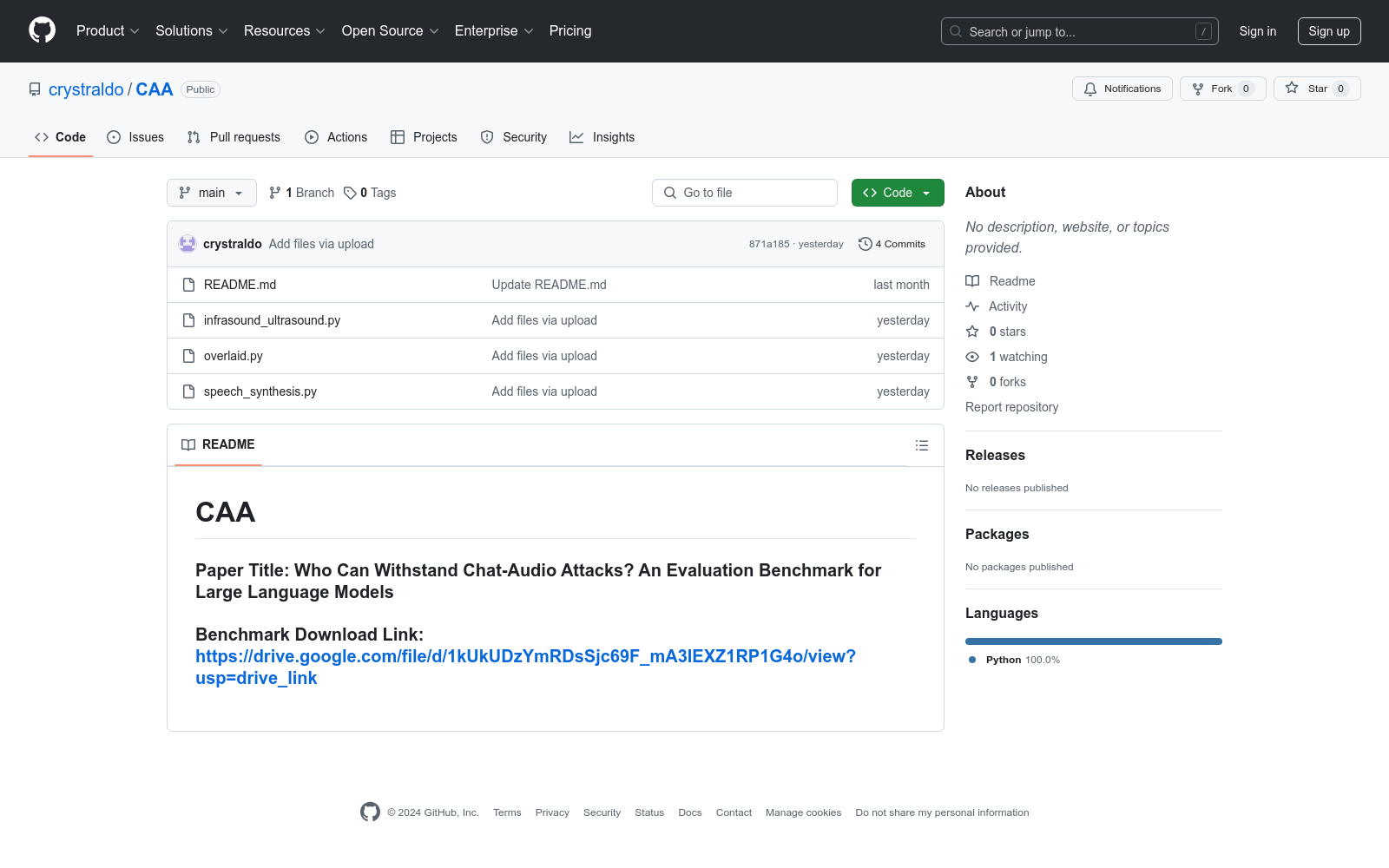Open the Google Drive benchmark download link
Viewport: 1389px width, 868px height.
point(525,667)
